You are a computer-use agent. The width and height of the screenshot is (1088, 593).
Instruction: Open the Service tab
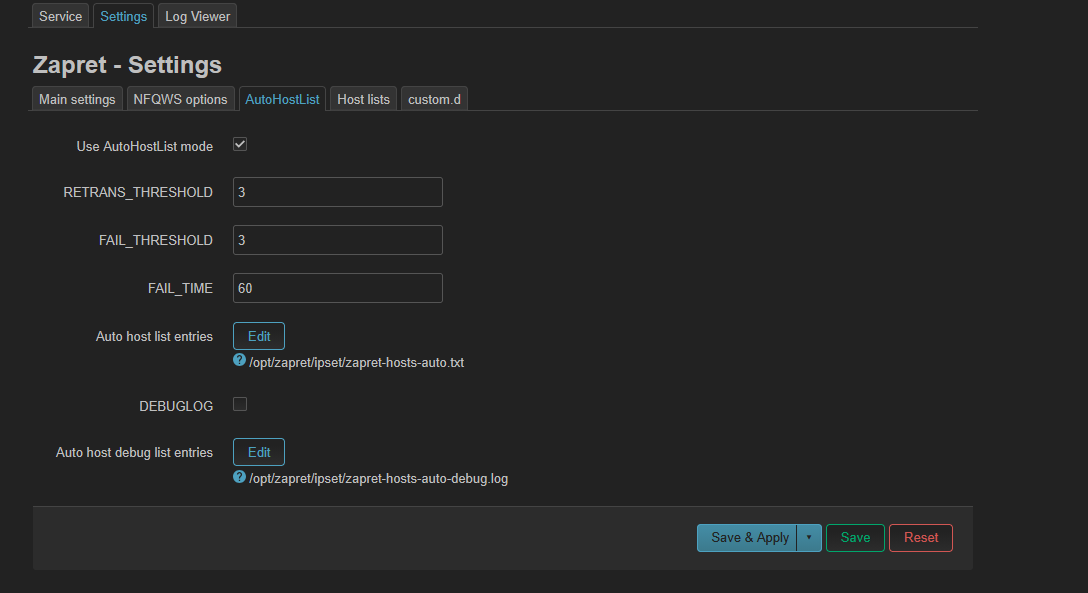(60, 16)
